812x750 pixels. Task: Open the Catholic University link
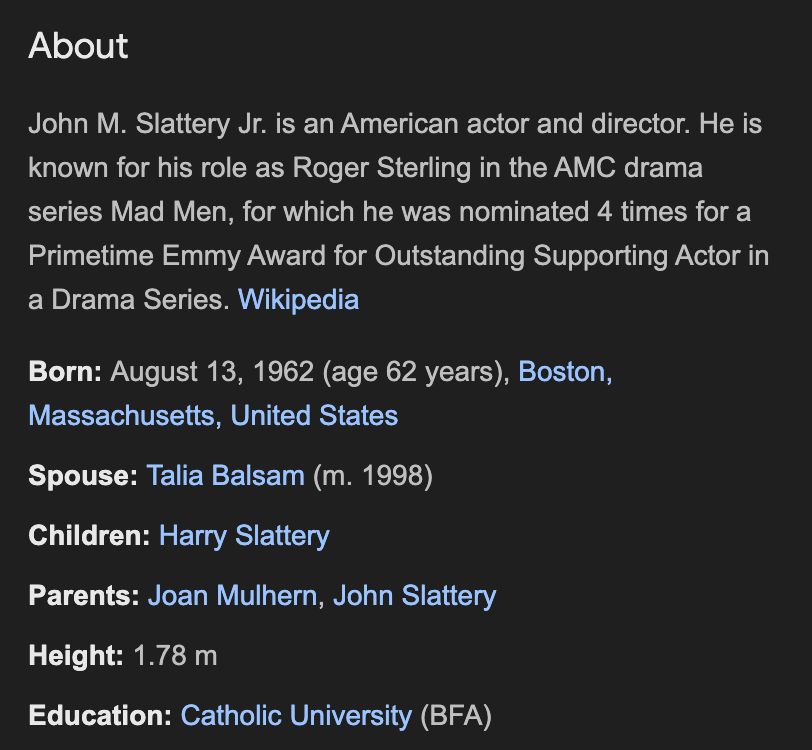[x=296, y=716]
